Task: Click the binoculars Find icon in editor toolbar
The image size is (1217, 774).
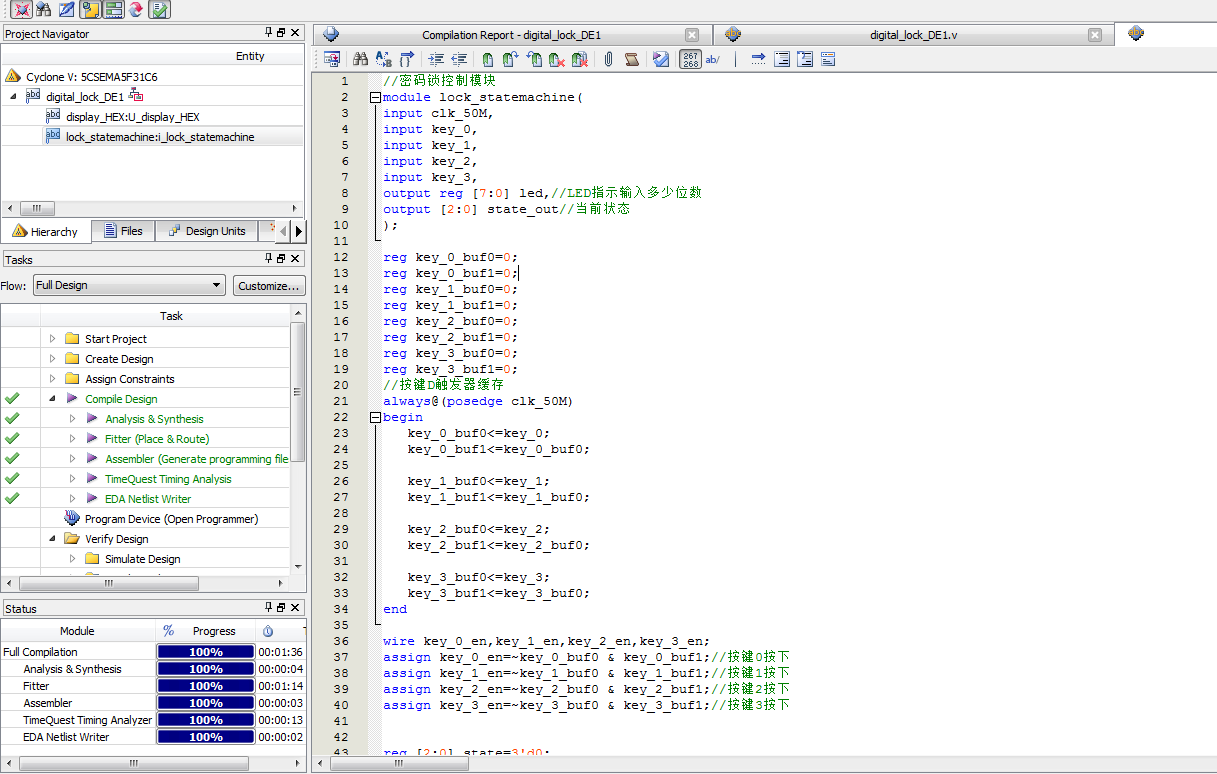Action: pos(361,60)
